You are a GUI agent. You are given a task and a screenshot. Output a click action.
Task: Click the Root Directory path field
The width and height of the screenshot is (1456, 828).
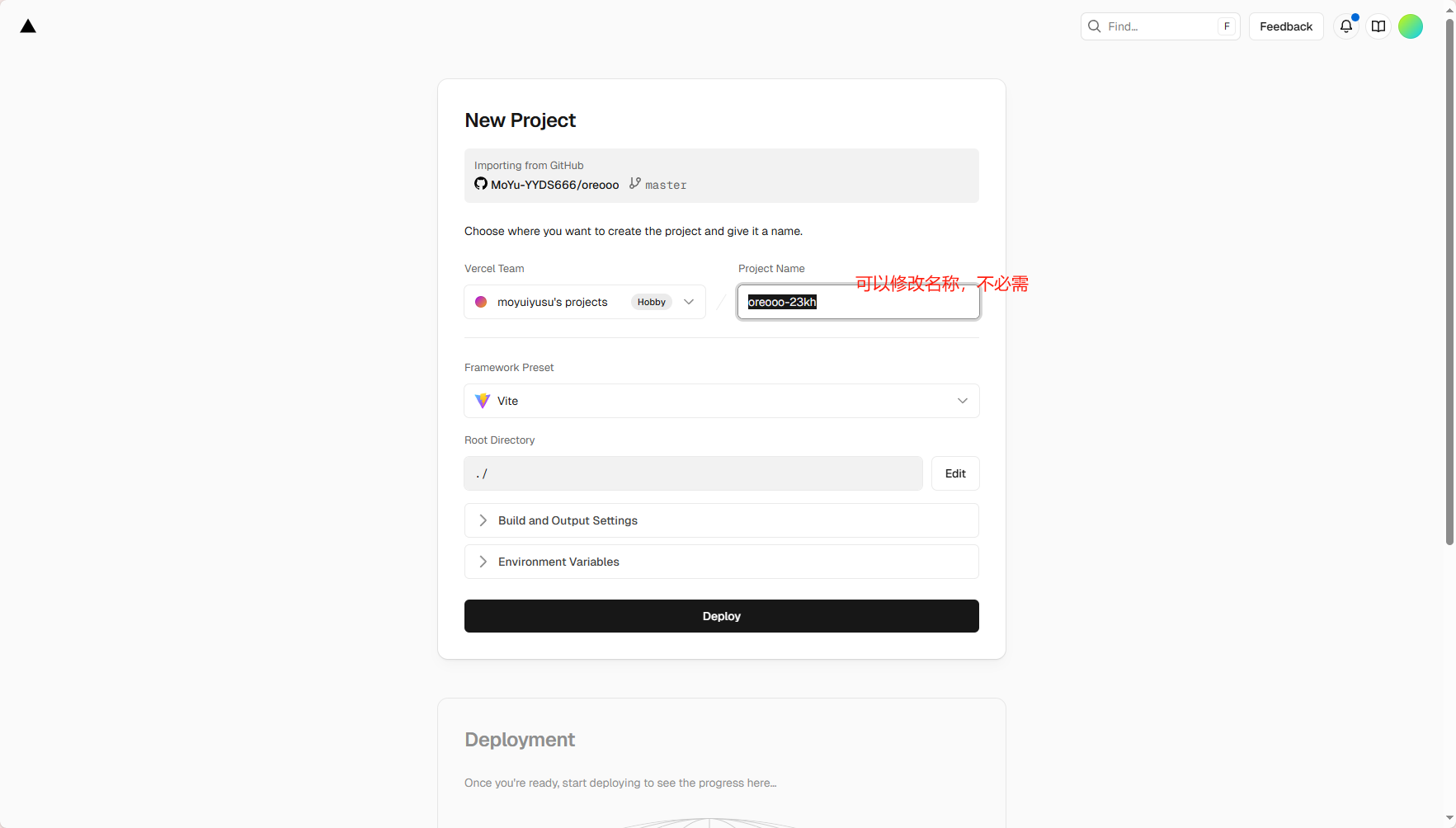pyautogui.click(x=693, y=473)
